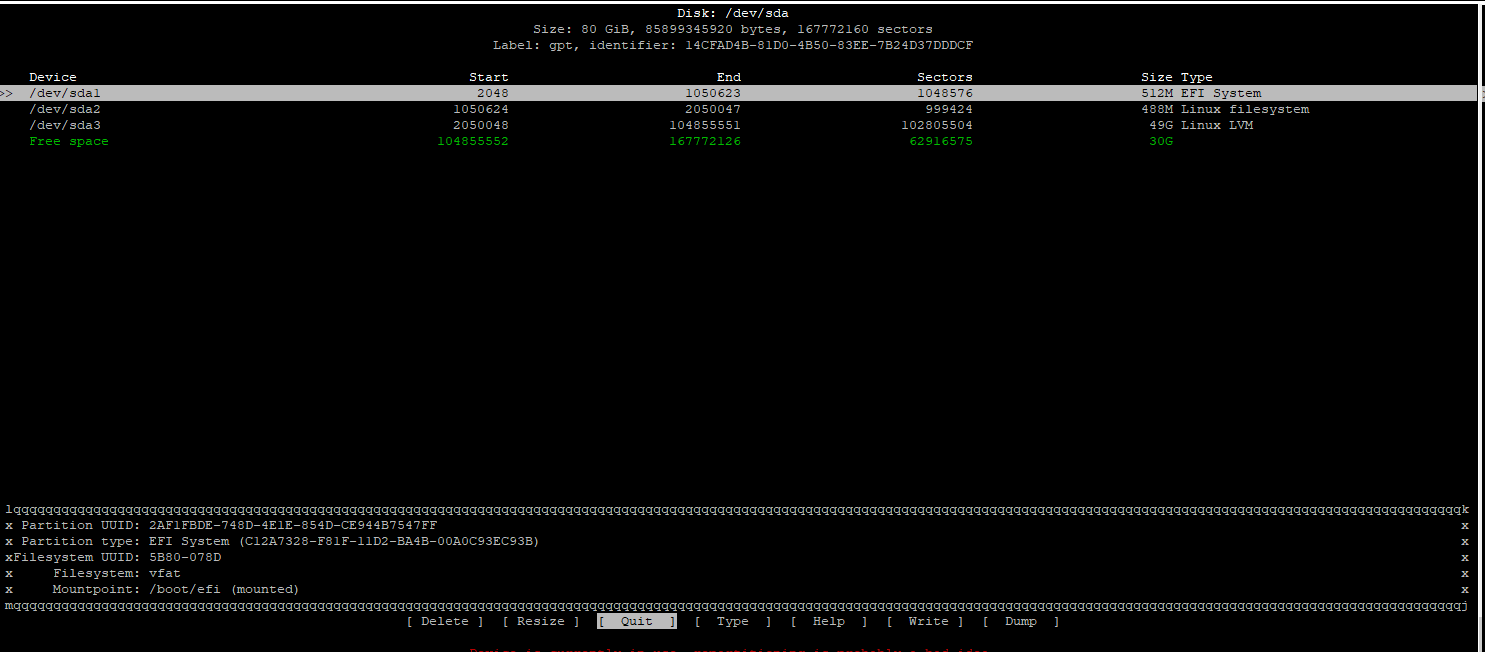The width and height of the screenshot is (1485, 652).
Task: Click the Size Type column header
Action: pyautogui.click(x=1177, y=76)
